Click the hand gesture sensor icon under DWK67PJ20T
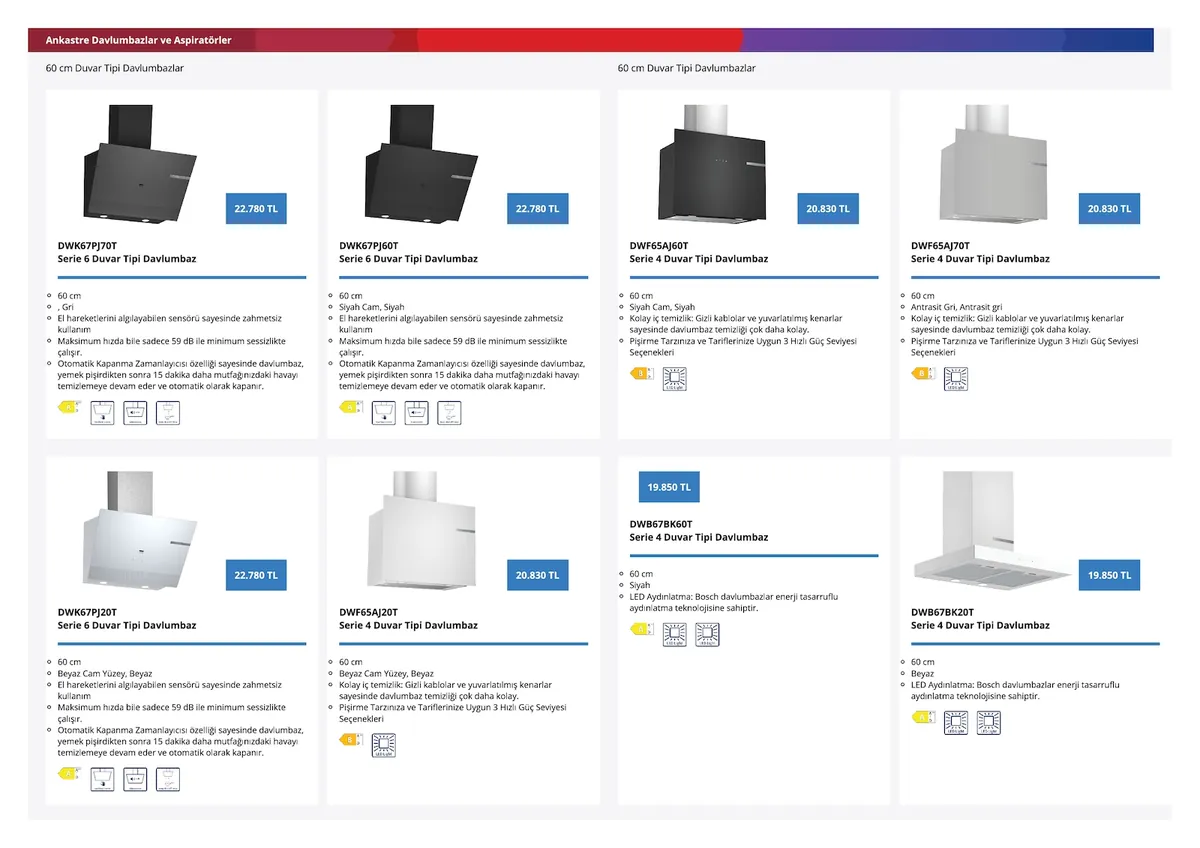The image size is (1200, 848). [168, 779]
